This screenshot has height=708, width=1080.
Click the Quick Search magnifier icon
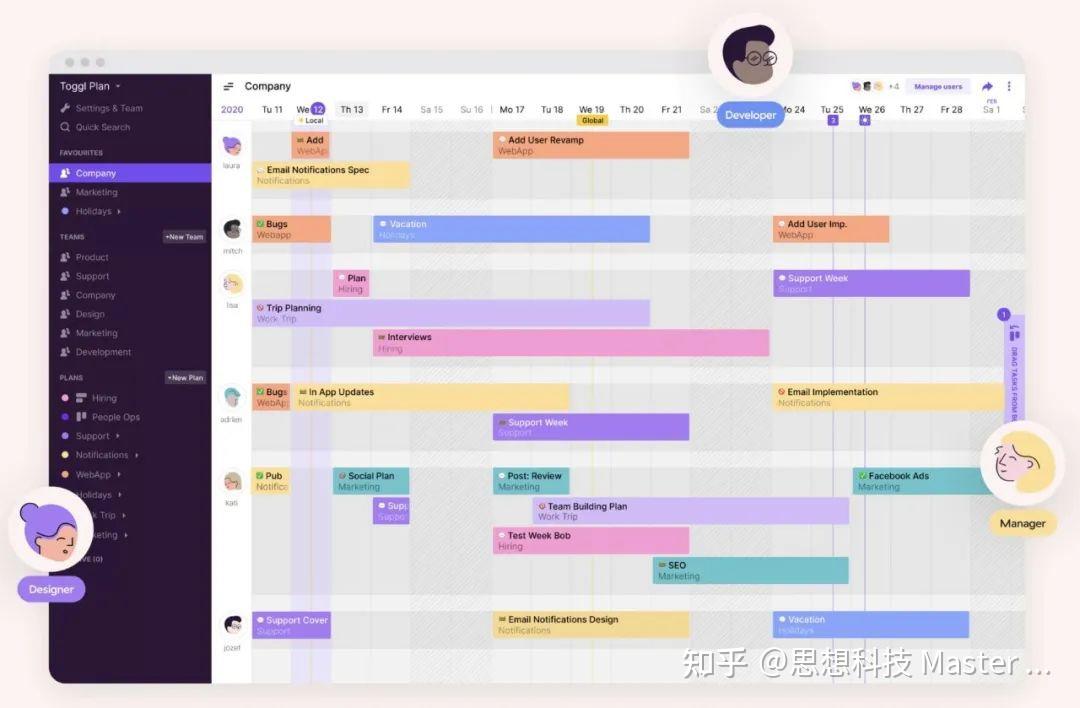(x=65, y=127)
